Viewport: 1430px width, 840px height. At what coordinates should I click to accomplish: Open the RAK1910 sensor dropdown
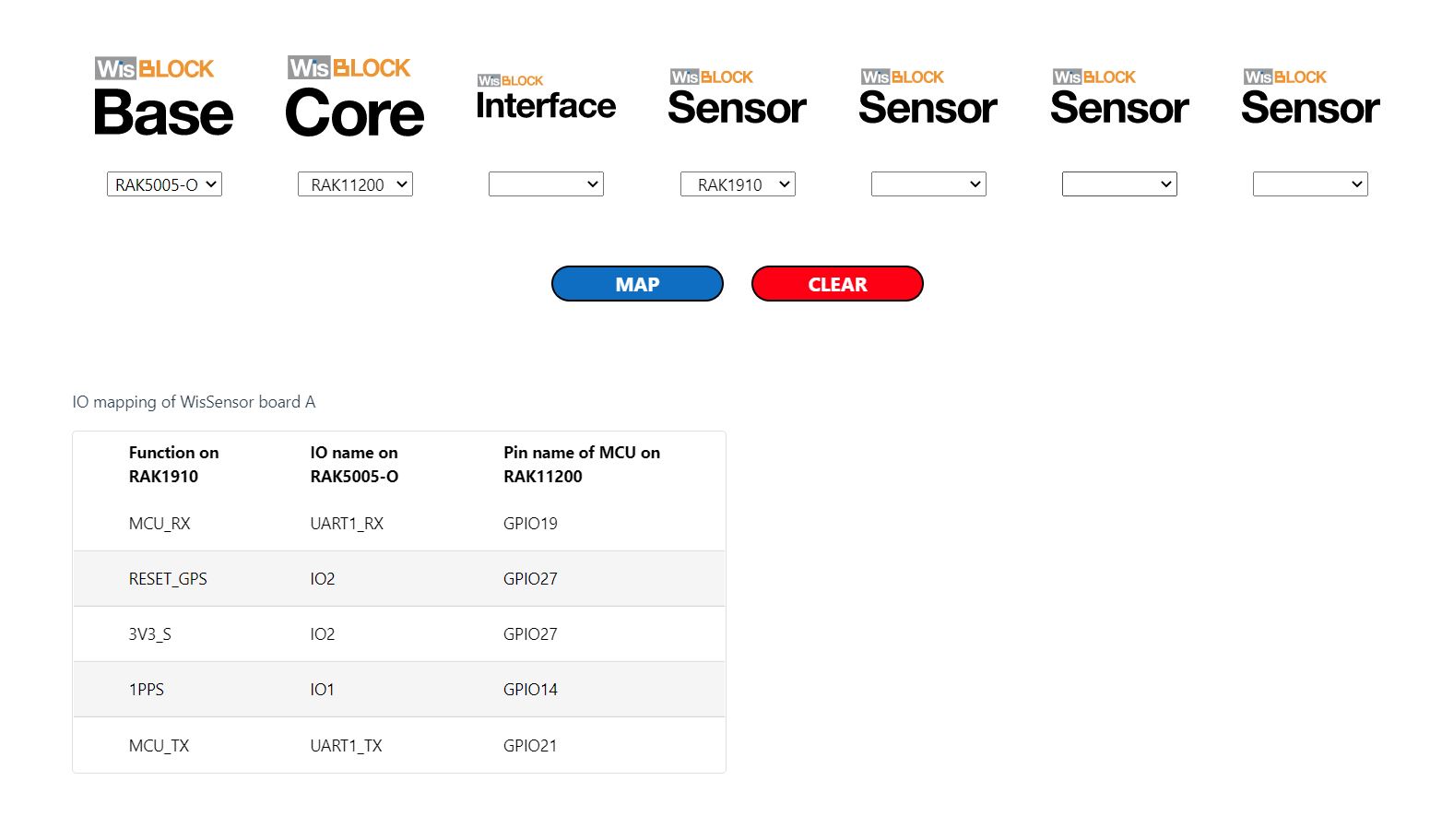(738, 184)
